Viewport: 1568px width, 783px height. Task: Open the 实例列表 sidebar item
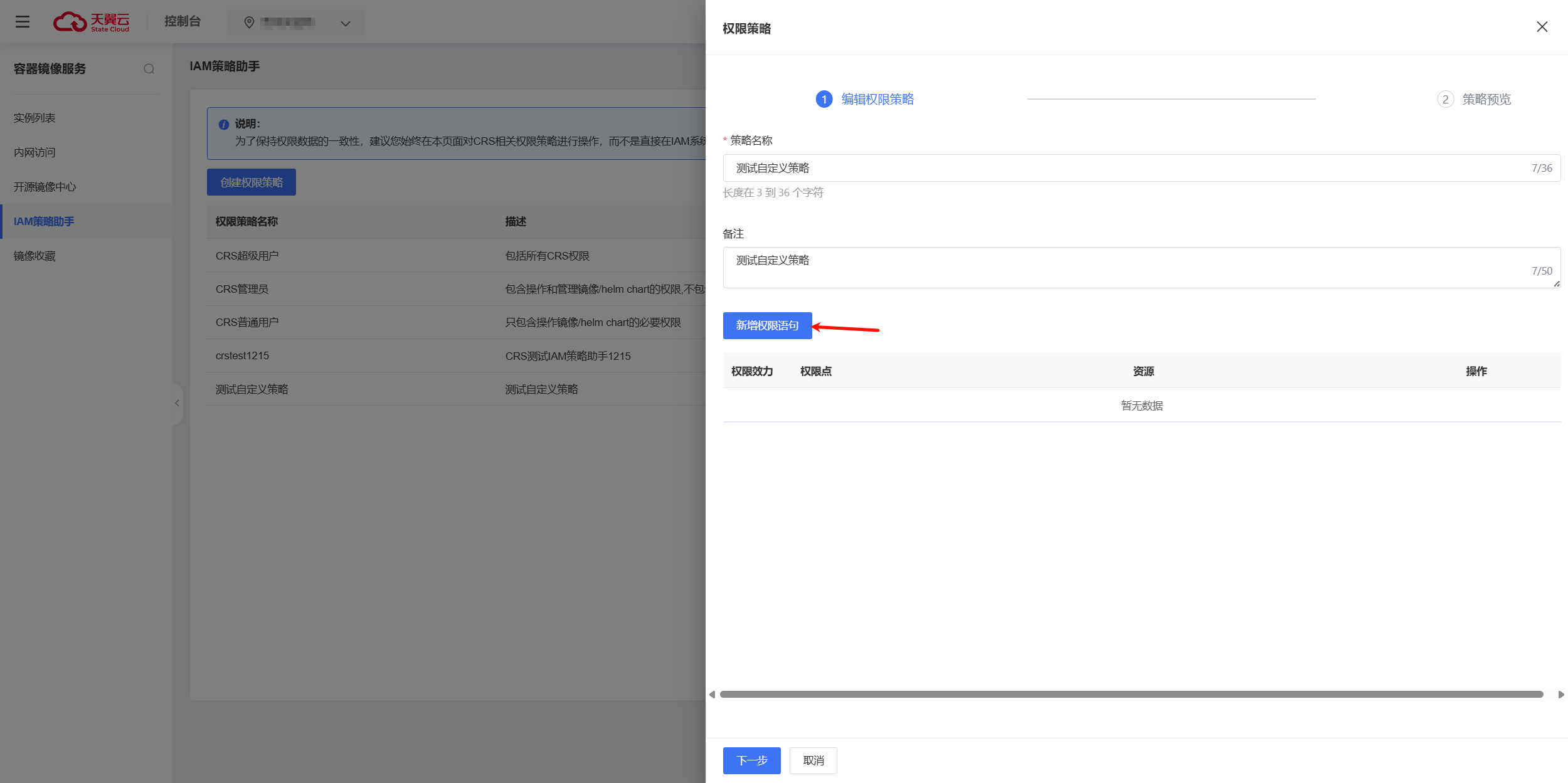coord(35,118)
